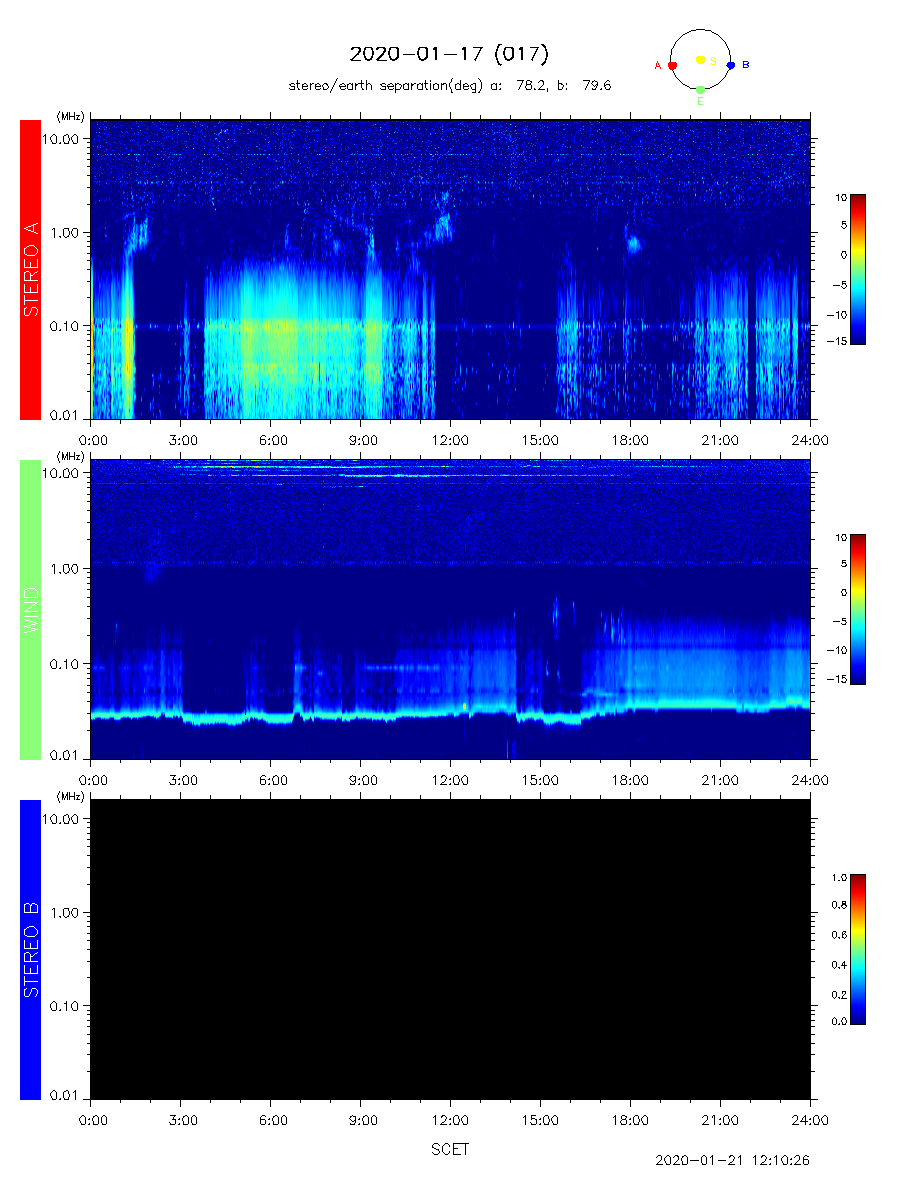Screen dimensions: 900x1200
Task: Select the green Earth marker in orbit diagram
Action: tap(700, 90)
